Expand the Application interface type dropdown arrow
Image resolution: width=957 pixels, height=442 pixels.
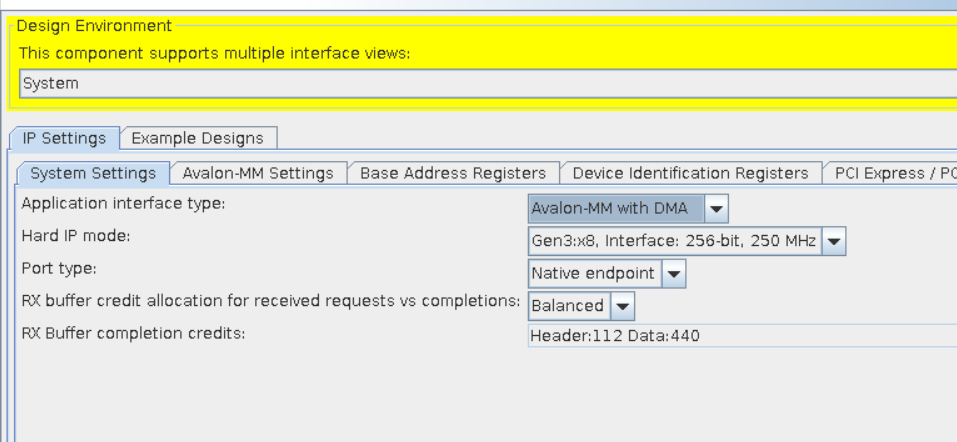[x=717, y=208]
